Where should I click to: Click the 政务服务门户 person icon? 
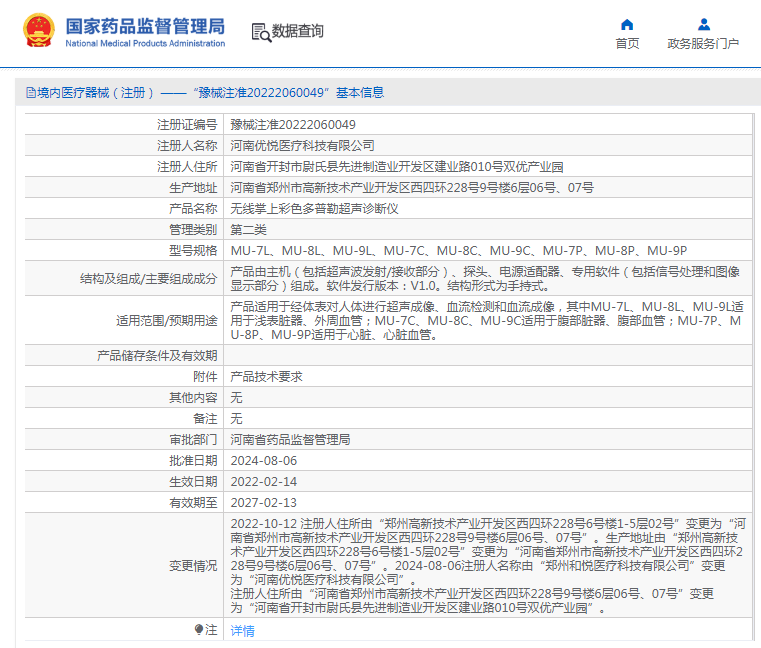click(703, 24)
